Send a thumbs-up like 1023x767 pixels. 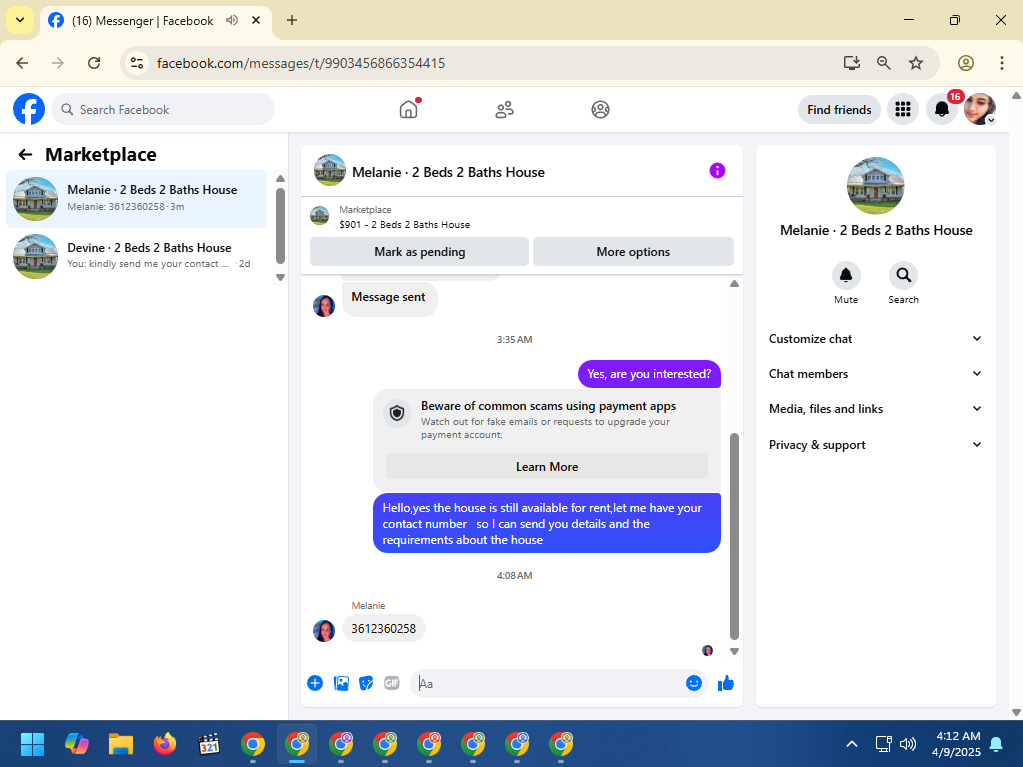[x=725, y=683]
